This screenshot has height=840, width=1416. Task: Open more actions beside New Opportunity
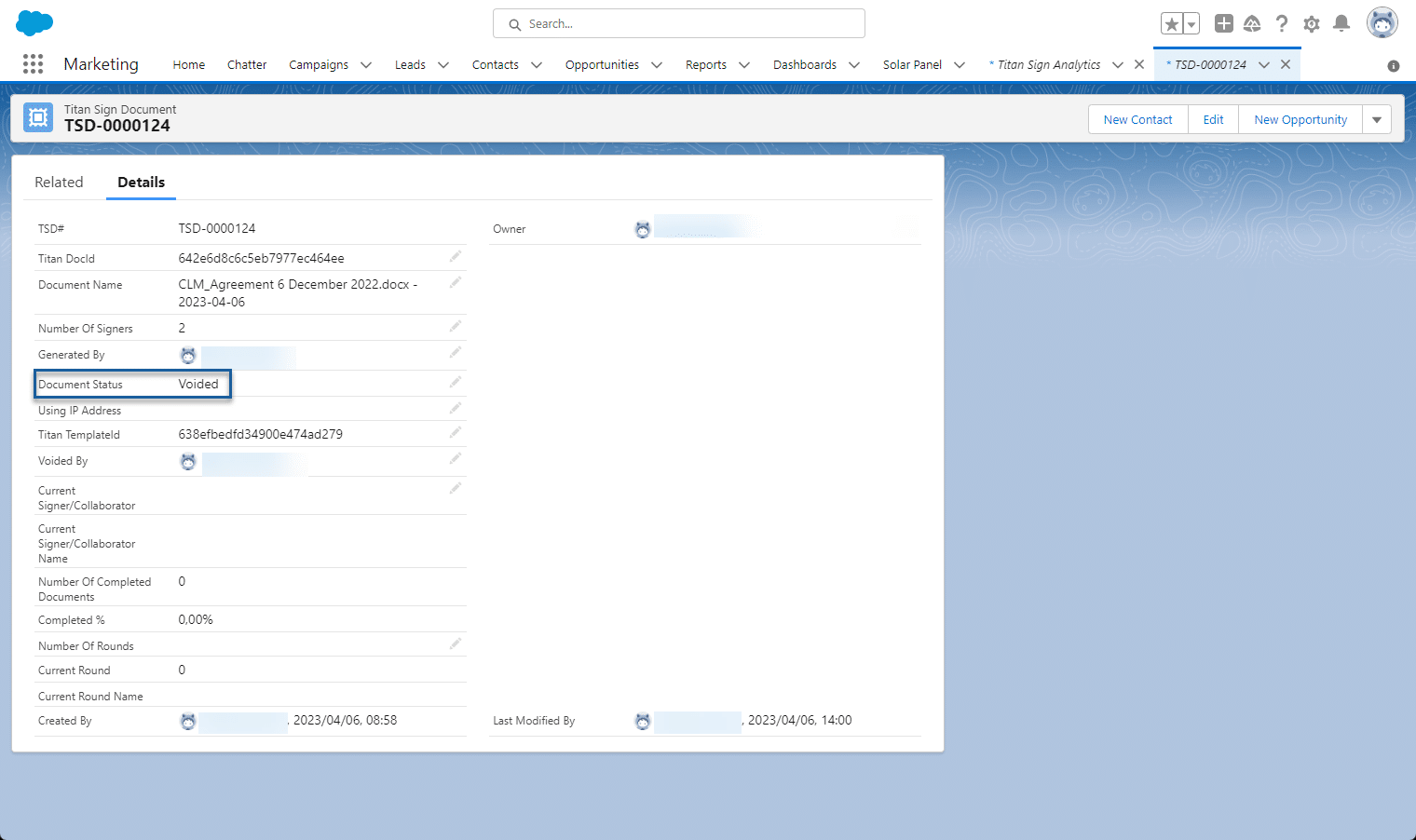tap(1377, 119)
